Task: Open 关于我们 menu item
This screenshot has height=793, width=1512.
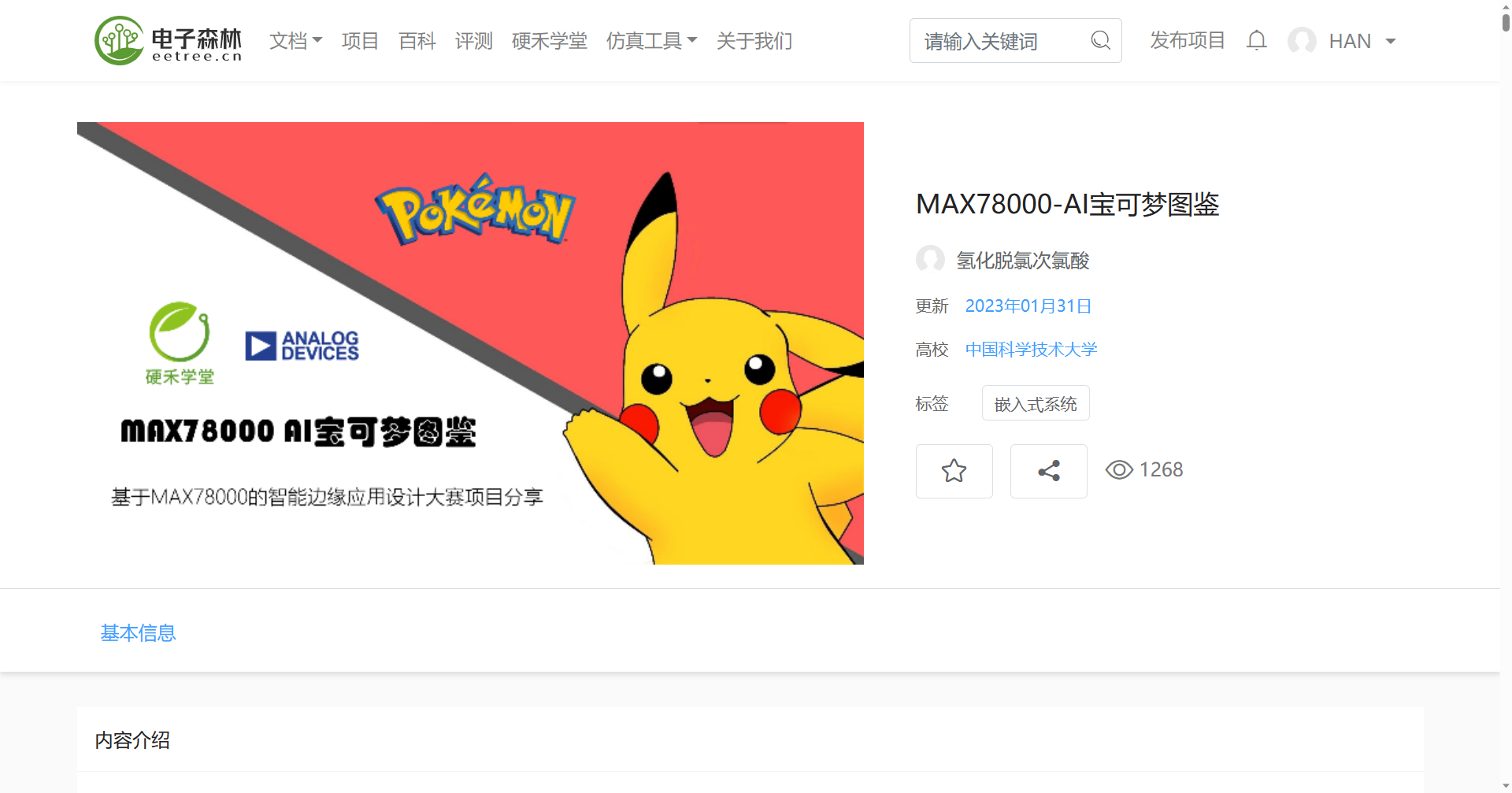Action: tap(754, 41)
